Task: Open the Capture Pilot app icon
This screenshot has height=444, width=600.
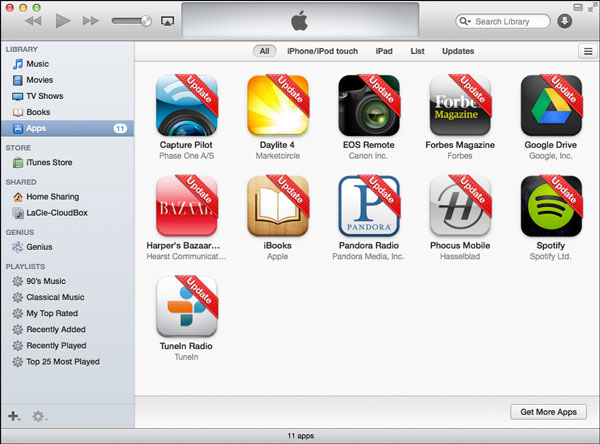Action: tap(187, 105)
